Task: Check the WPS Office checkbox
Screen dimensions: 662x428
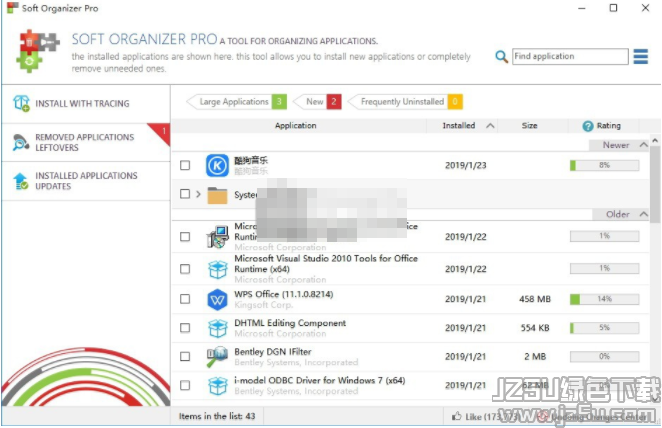Action: click(x=185, y=299)
